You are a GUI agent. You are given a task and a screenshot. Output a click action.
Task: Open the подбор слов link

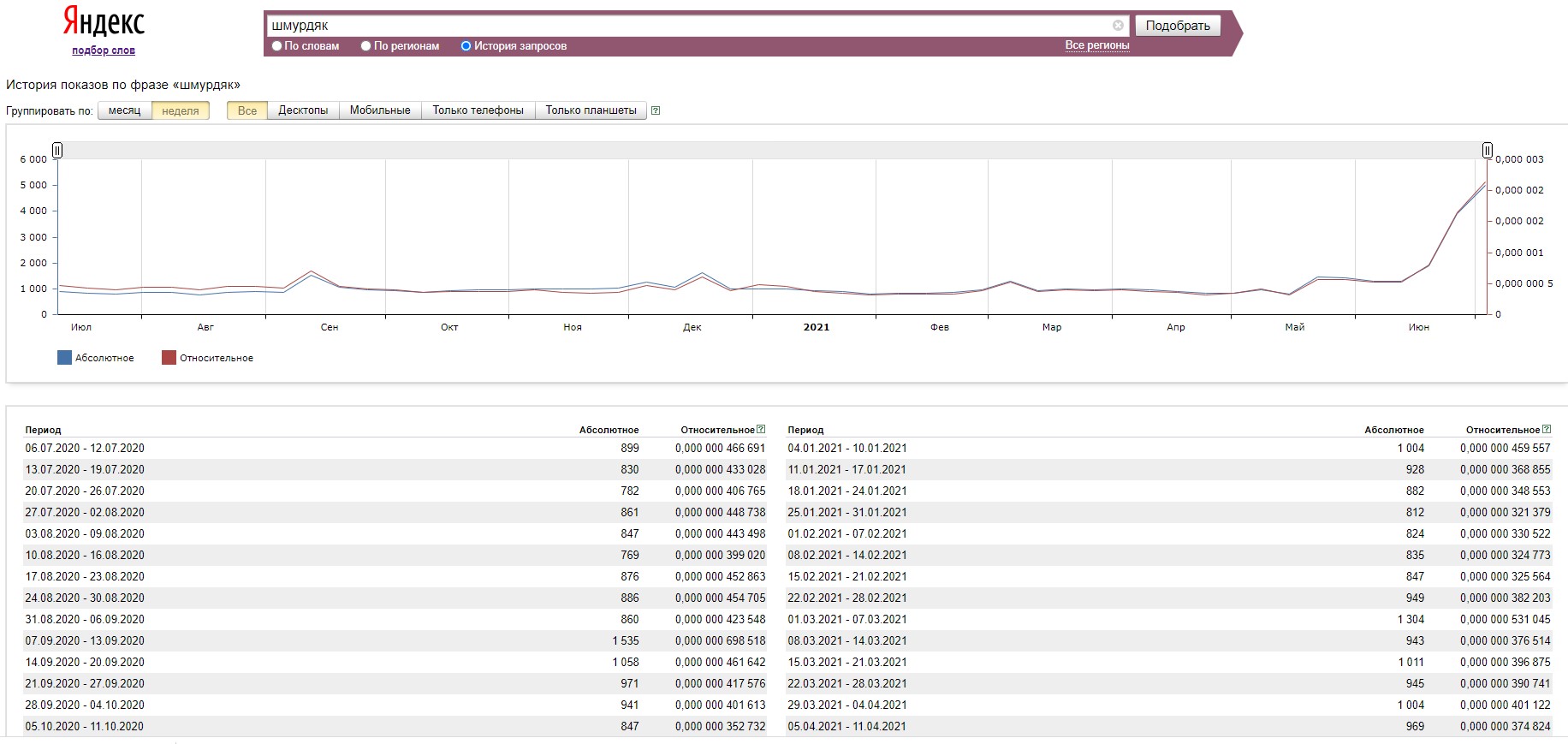[104, 51]
